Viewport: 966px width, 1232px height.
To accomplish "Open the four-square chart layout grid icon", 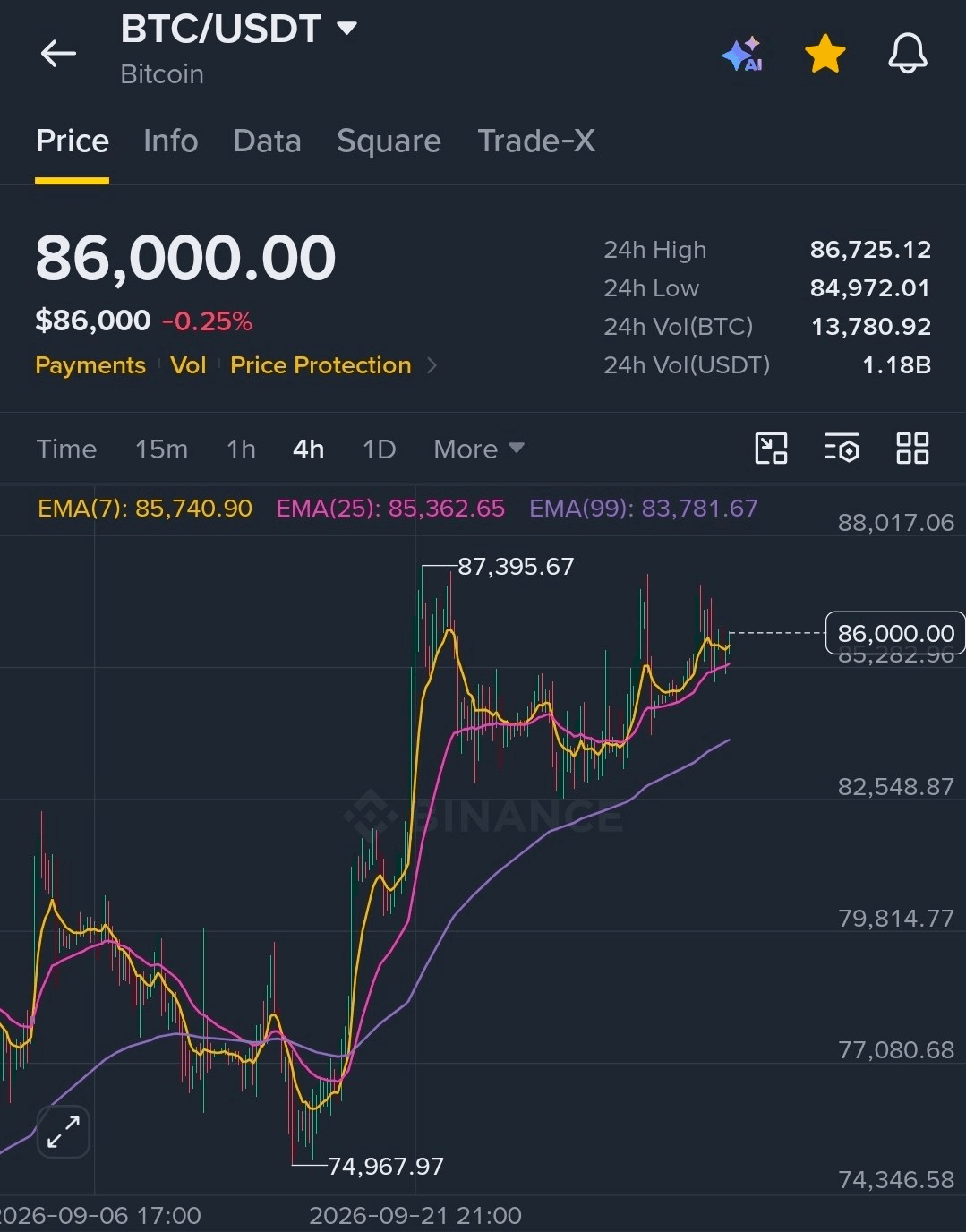I will 912,448.
